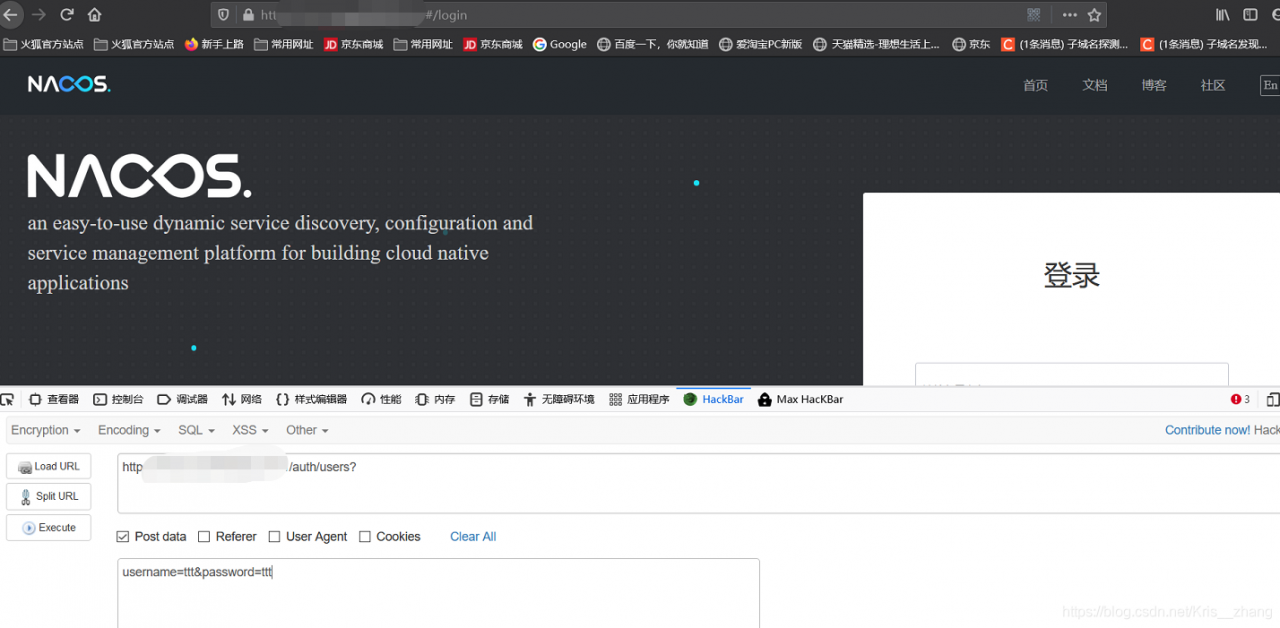This screenshot has height=628, width=1280.
Task: Open the 百度一下，你就知道 bookmark
Action: (653, 44)
